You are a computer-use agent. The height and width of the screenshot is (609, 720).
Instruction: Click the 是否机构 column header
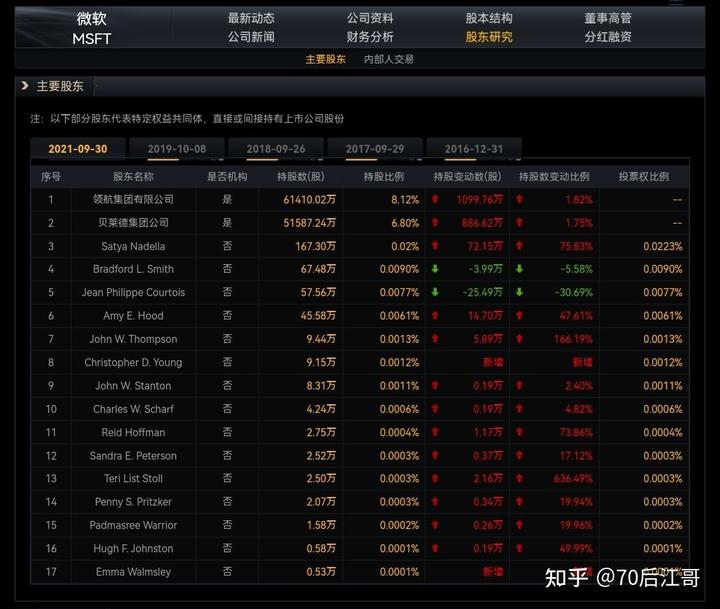(227, 177)
